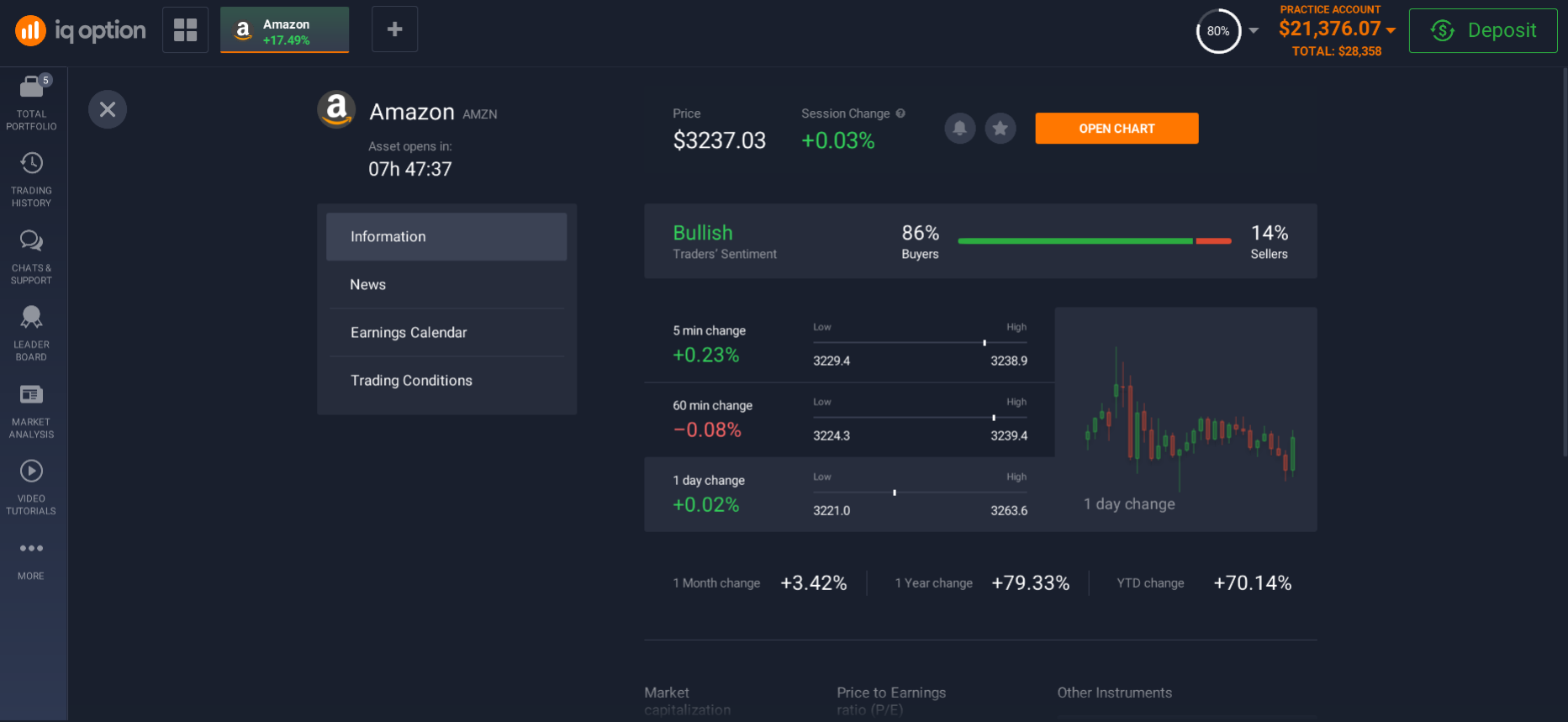Expand the dropdown arrow beside 80%
The width and height of the screenshot is (1568, 722).
1254,30
